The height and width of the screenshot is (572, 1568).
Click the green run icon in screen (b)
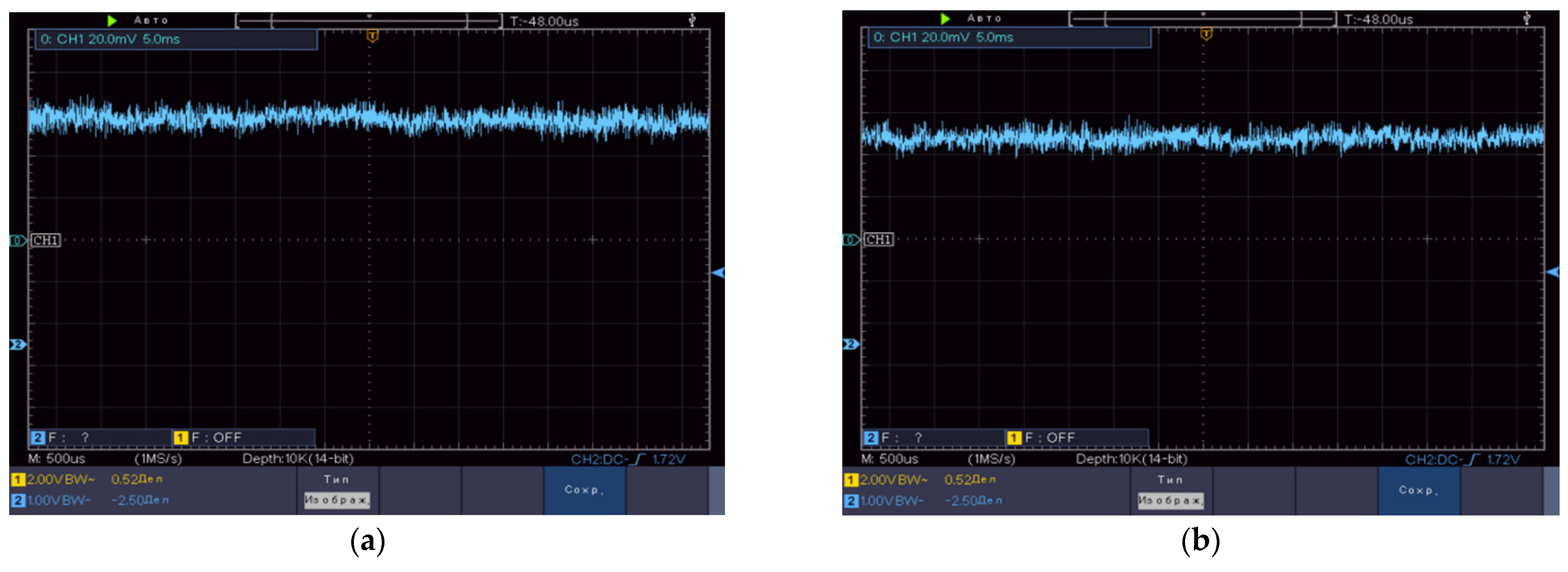point(945,19)
